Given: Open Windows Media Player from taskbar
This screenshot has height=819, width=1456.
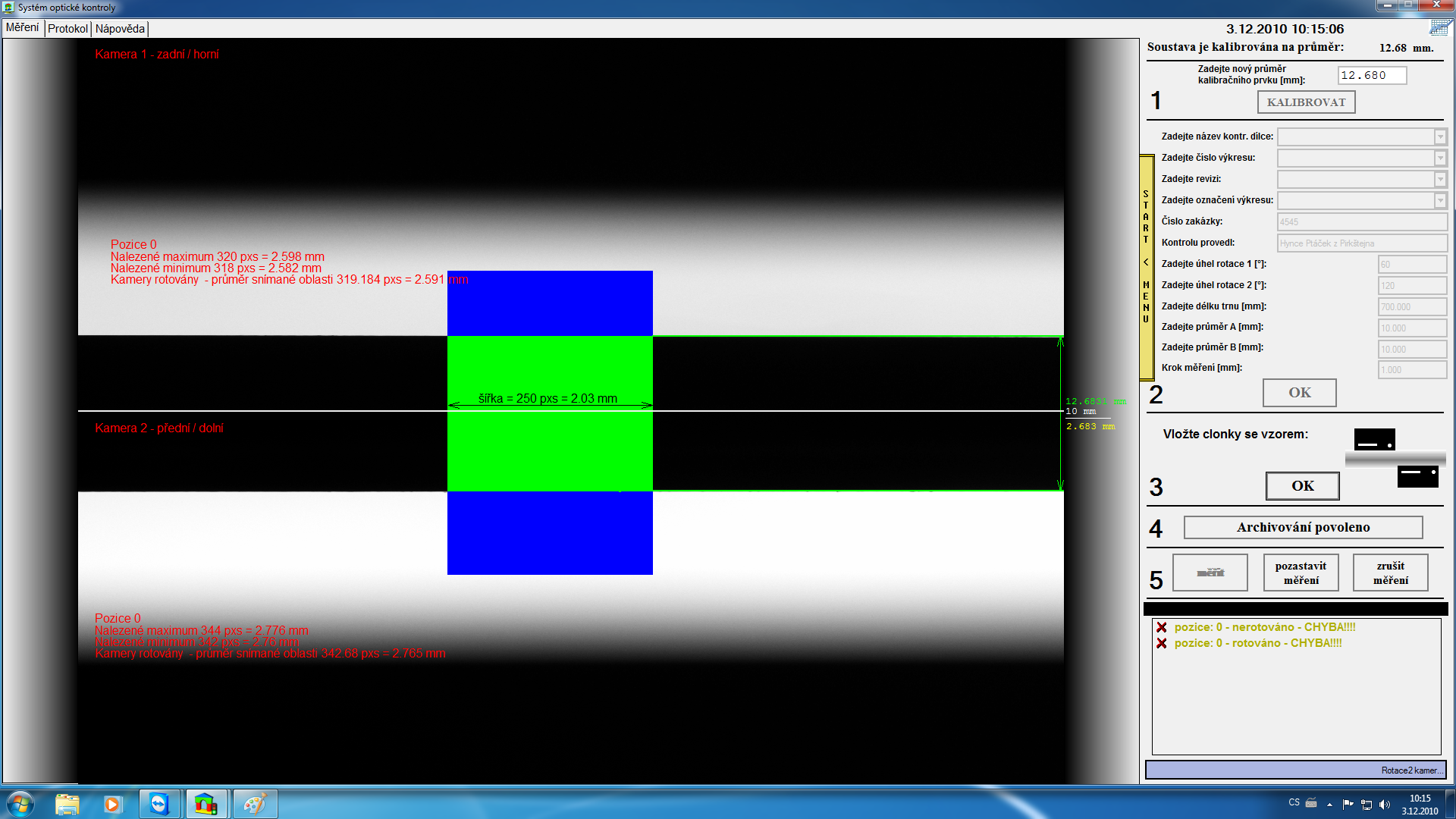Looking at the screenshot, I should pos(112,804).
